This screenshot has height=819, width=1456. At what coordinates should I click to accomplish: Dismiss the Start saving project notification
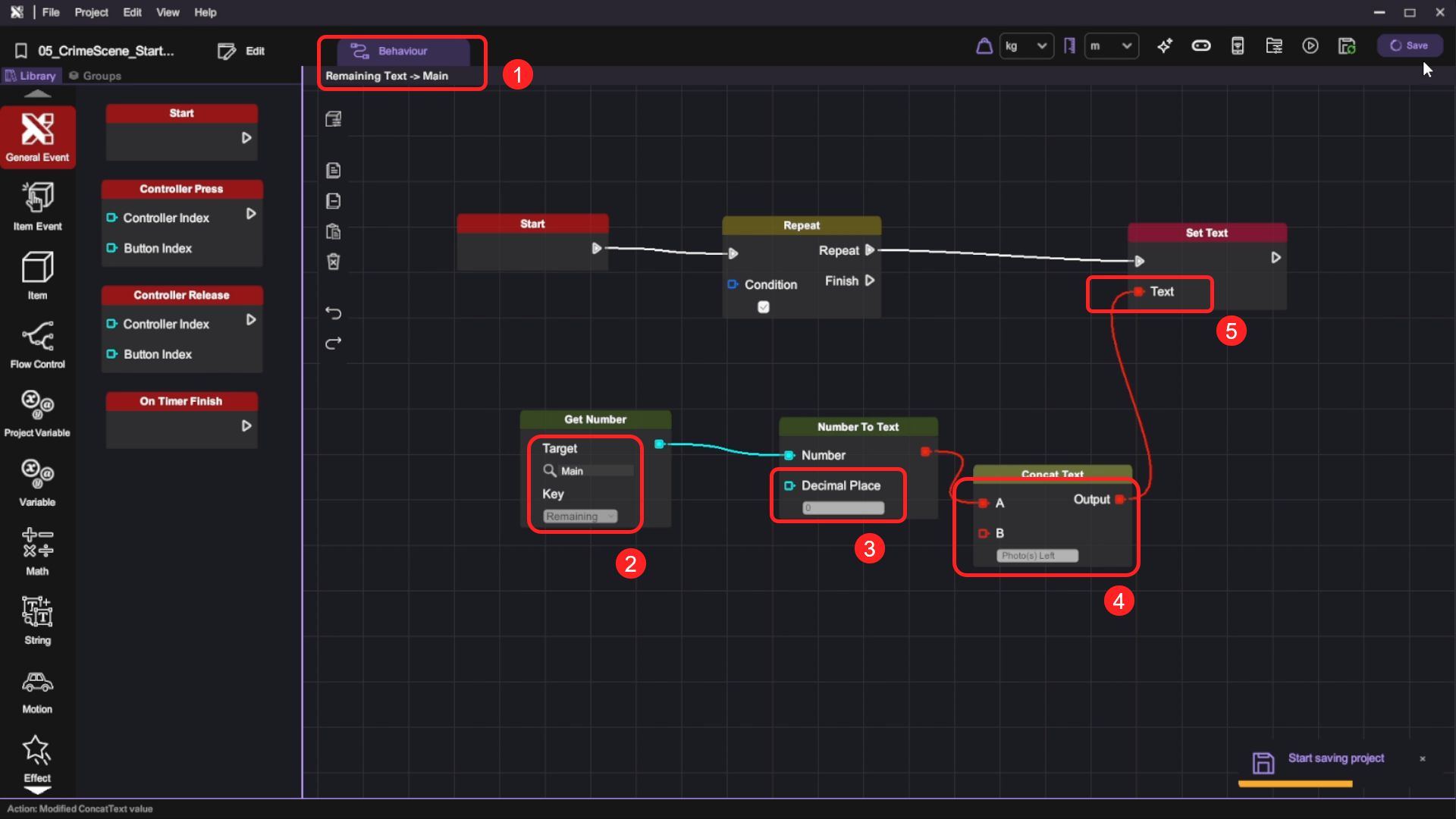(x=1423, y=758)
